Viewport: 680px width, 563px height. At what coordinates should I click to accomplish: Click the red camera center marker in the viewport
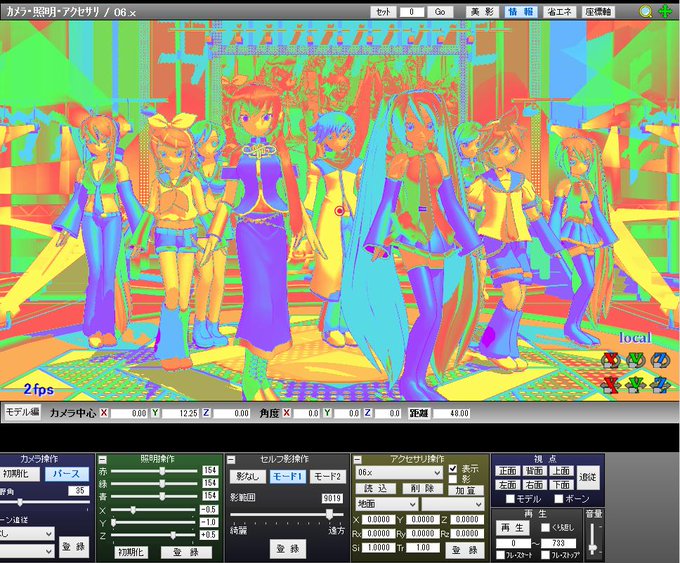coord(340,211)
